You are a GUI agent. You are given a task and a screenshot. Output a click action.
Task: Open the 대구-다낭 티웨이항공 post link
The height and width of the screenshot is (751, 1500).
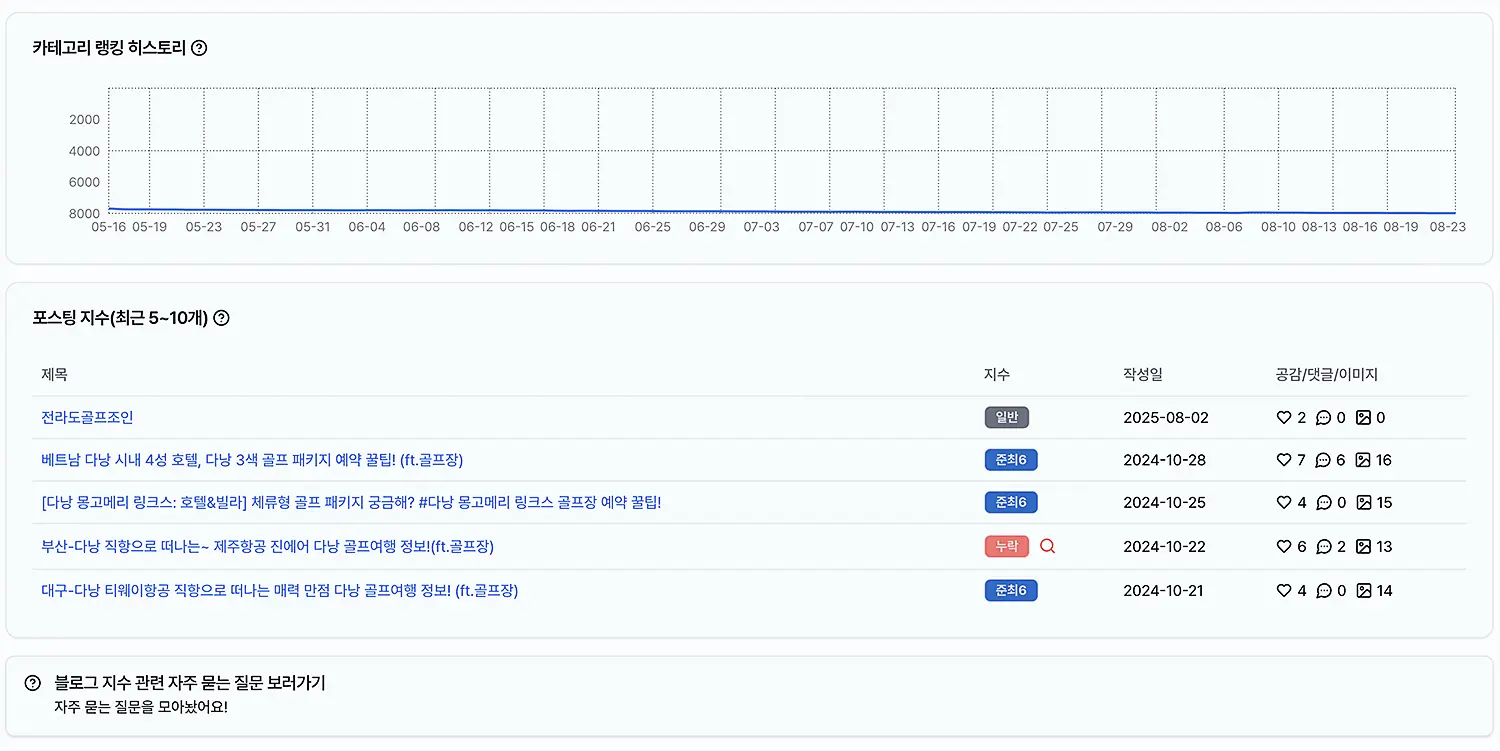click(279, 591)
